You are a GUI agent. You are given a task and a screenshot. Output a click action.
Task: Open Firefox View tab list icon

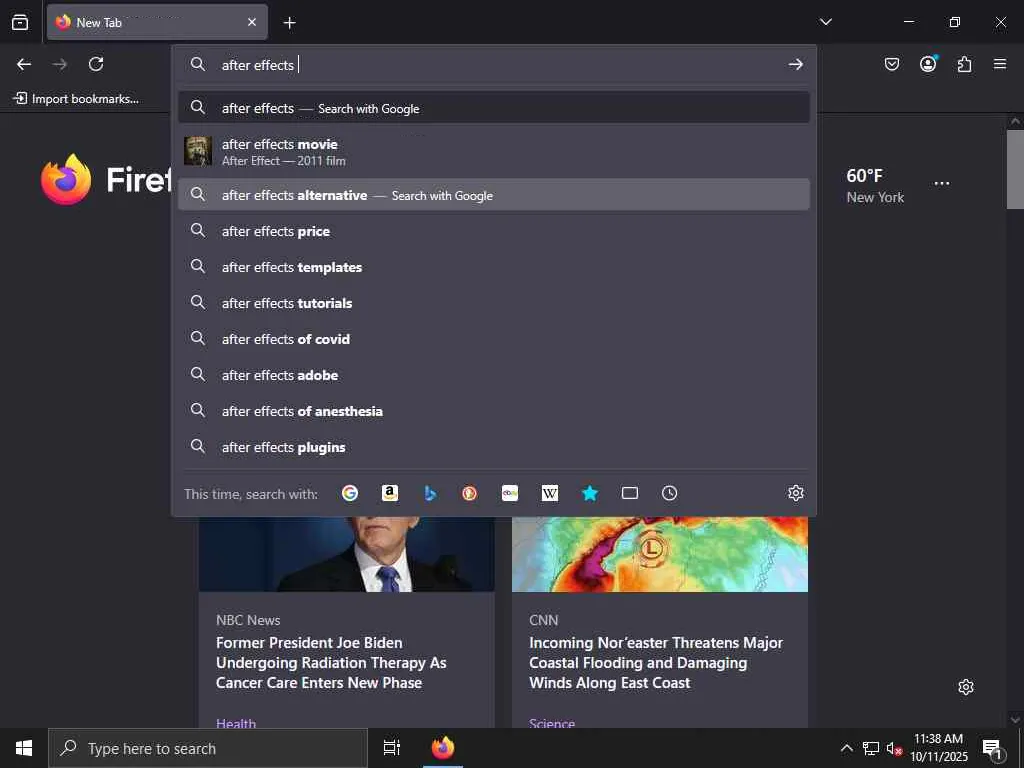pyautogui.click(x=20, y=22)
